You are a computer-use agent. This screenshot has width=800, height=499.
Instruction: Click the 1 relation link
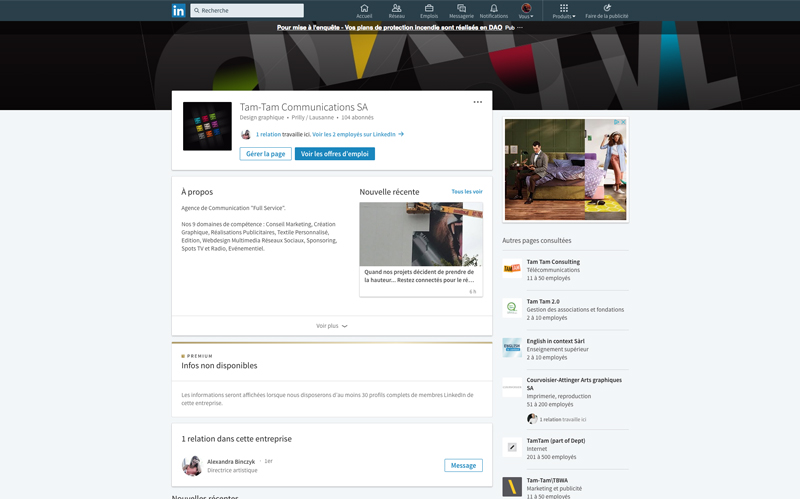[268, 134]
